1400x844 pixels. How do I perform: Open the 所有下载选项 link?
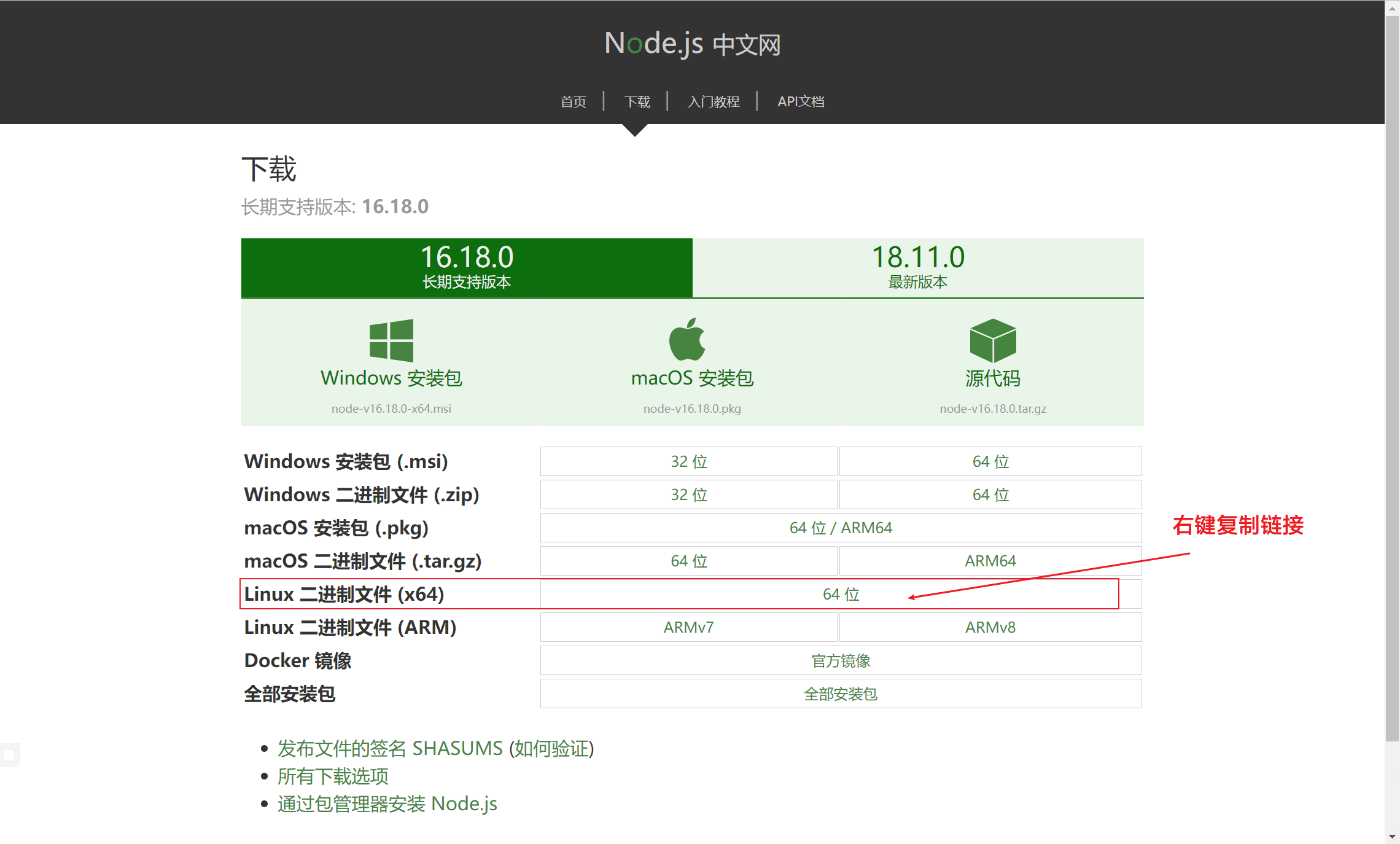click(333, 776)
